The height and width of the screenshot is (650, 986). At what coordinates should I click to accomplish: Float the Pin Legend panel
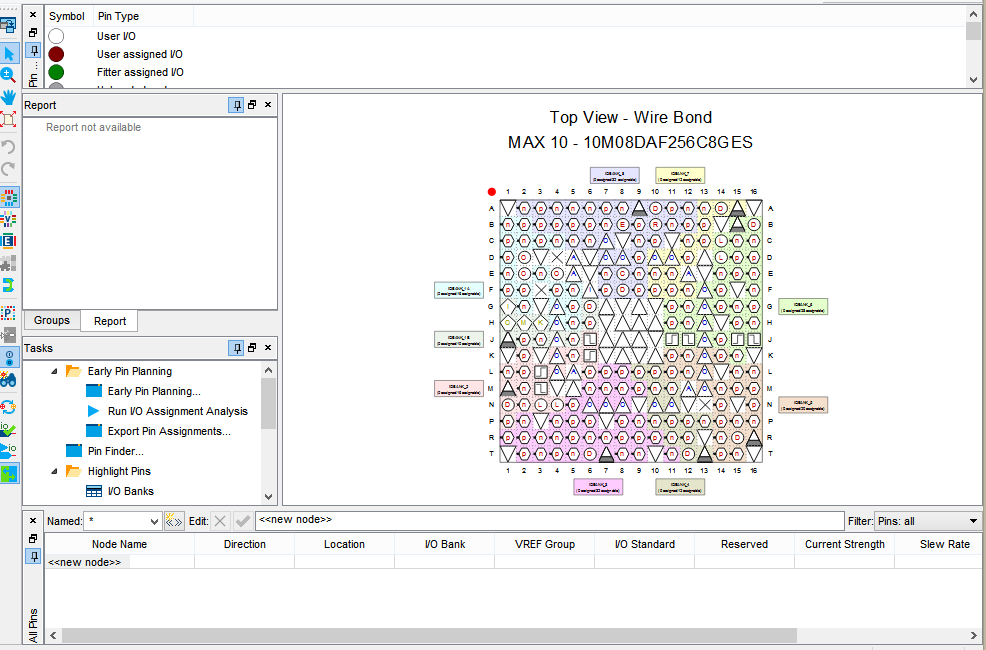coord(33,33)
